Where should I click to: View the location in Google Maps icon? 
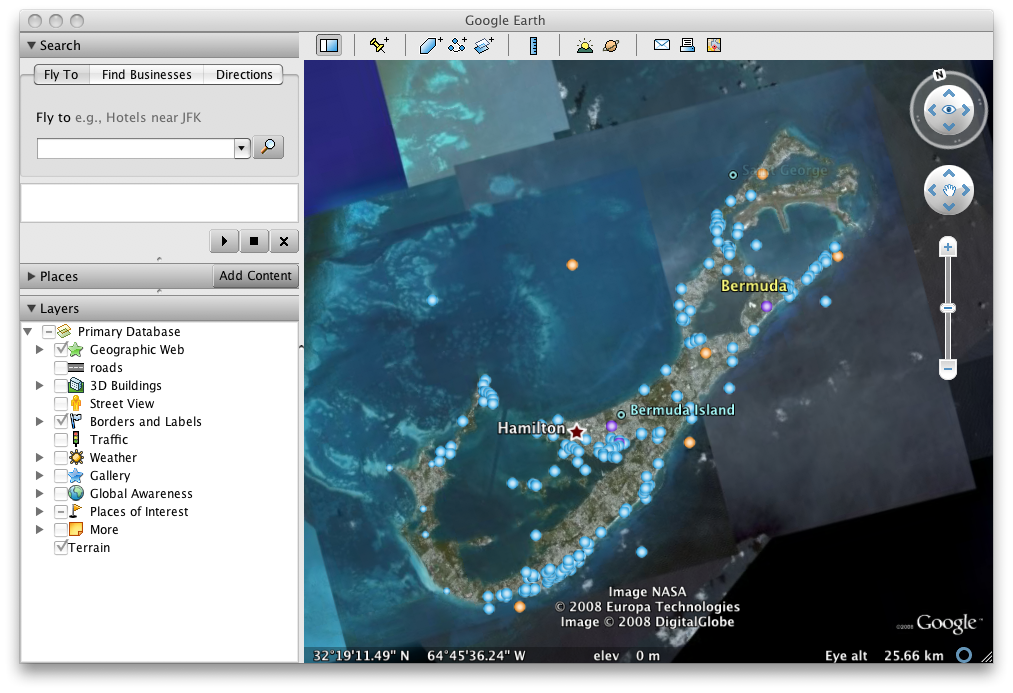714,45
